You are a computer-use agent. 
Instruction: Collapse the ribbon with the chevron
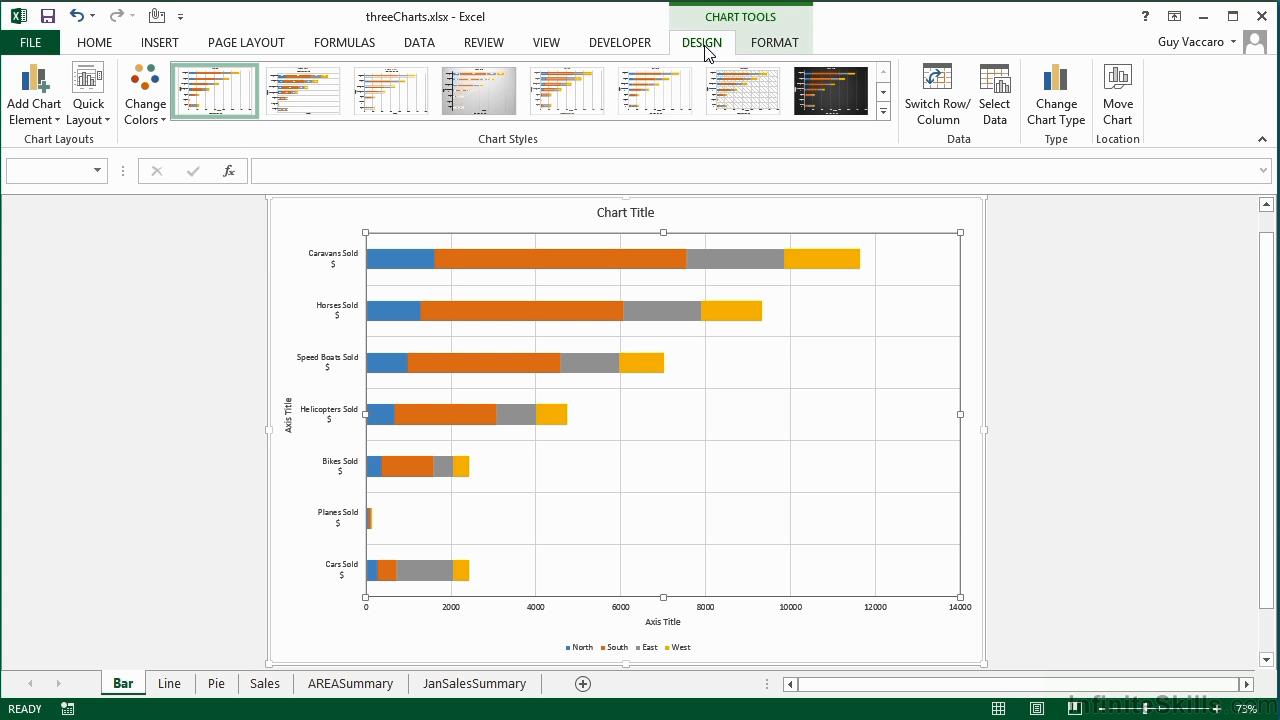(x=1262, y=140)
